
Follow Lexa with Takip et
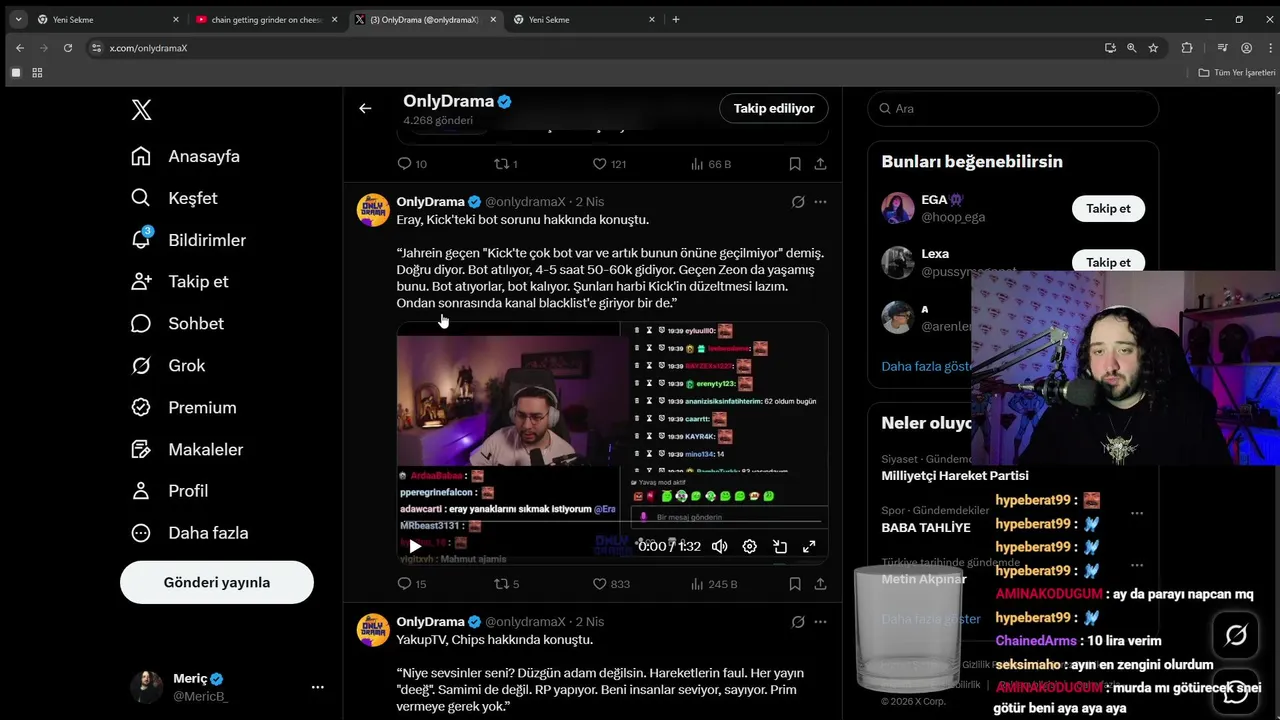(x=1108, y=262)
